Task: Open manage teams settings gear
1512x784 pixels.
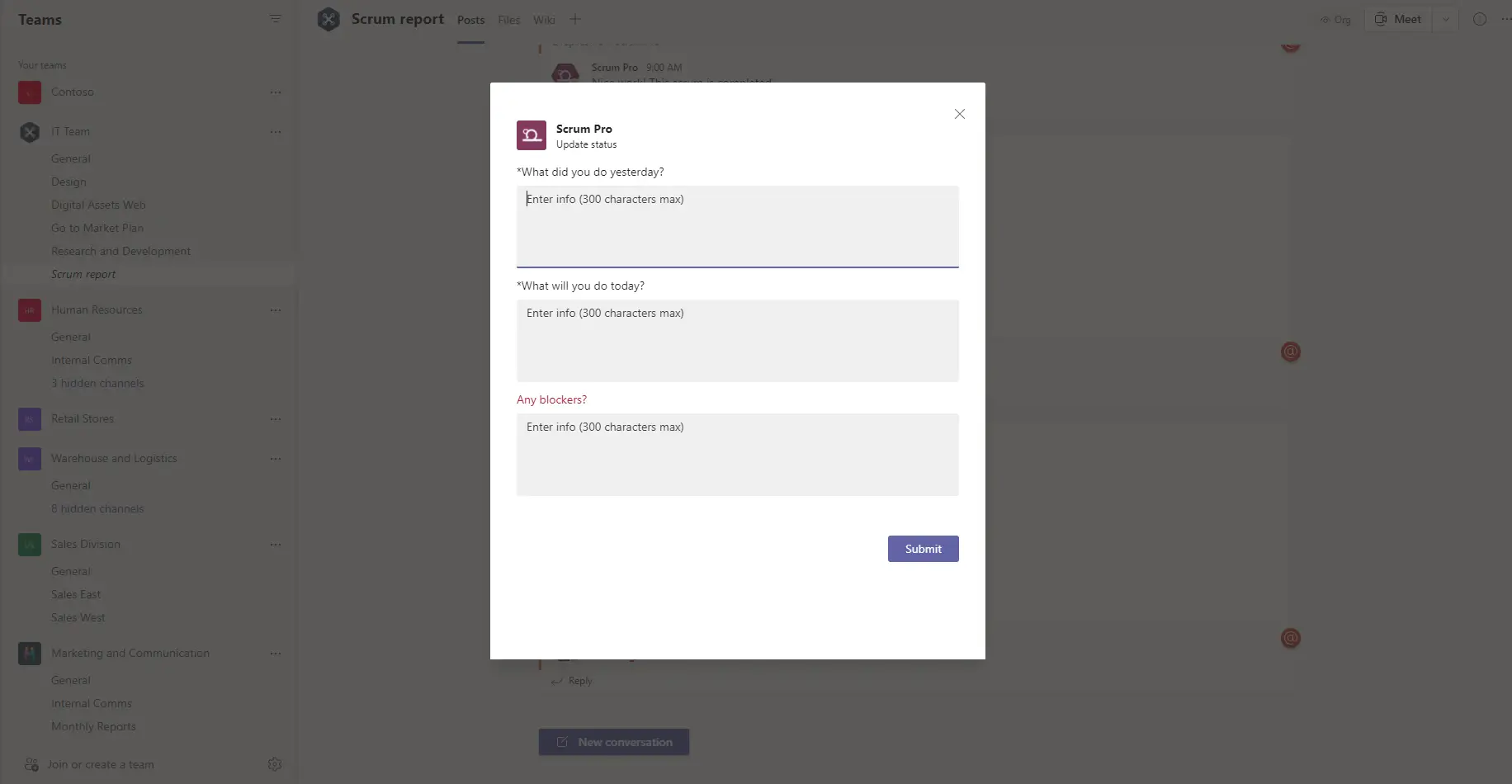Action: [x=275, y=764]
